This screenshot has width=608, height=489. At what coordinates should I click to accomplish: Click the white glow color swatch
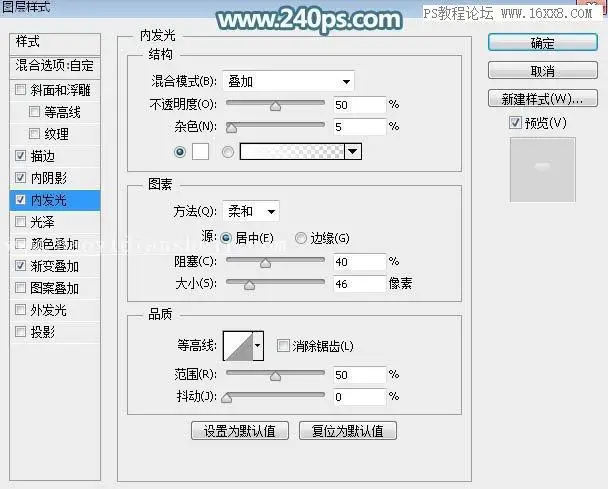tap(200, 152)
